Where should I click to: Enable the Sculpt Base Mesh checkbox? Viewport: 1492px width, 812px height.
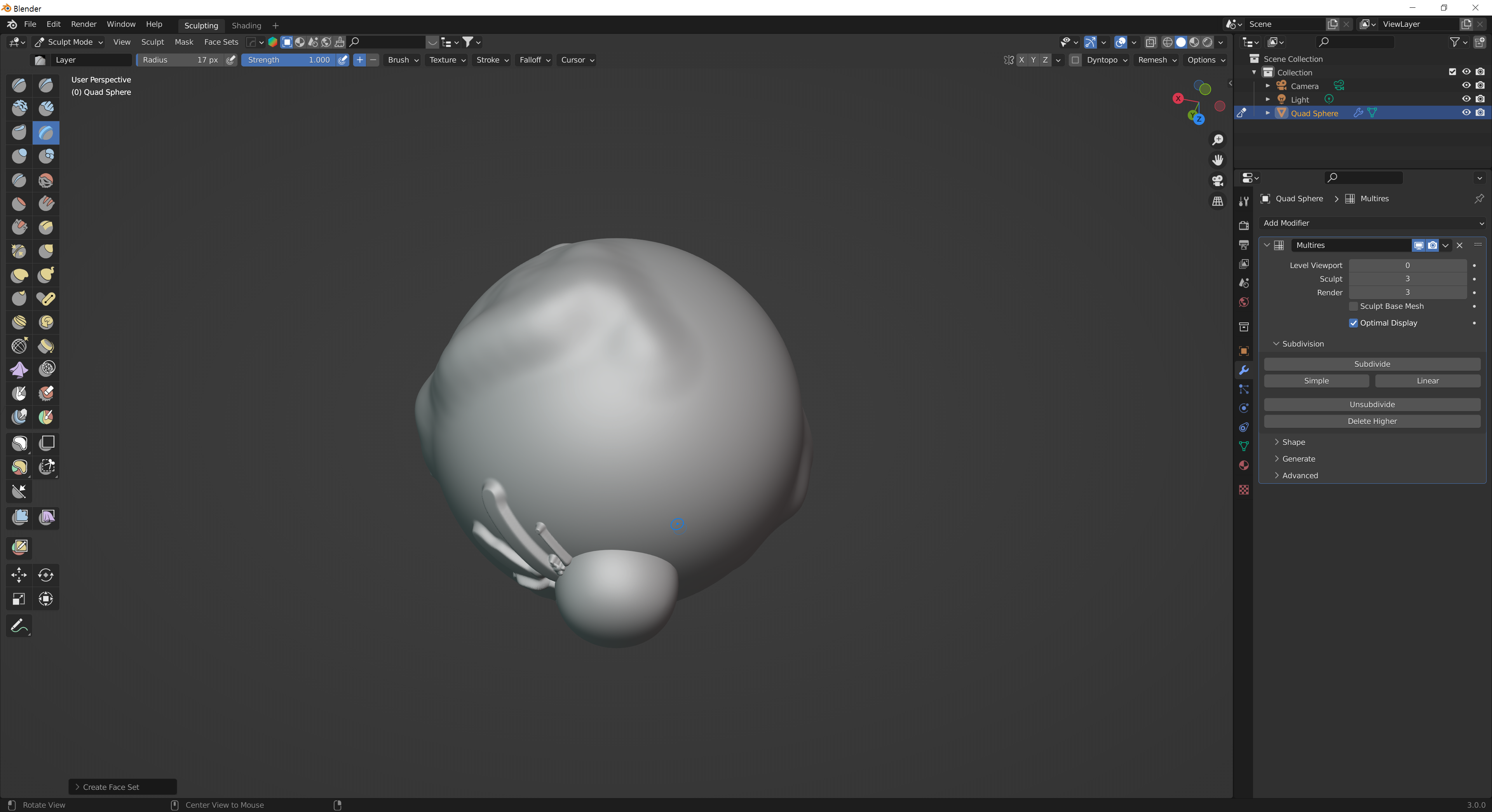[1353, 307]
